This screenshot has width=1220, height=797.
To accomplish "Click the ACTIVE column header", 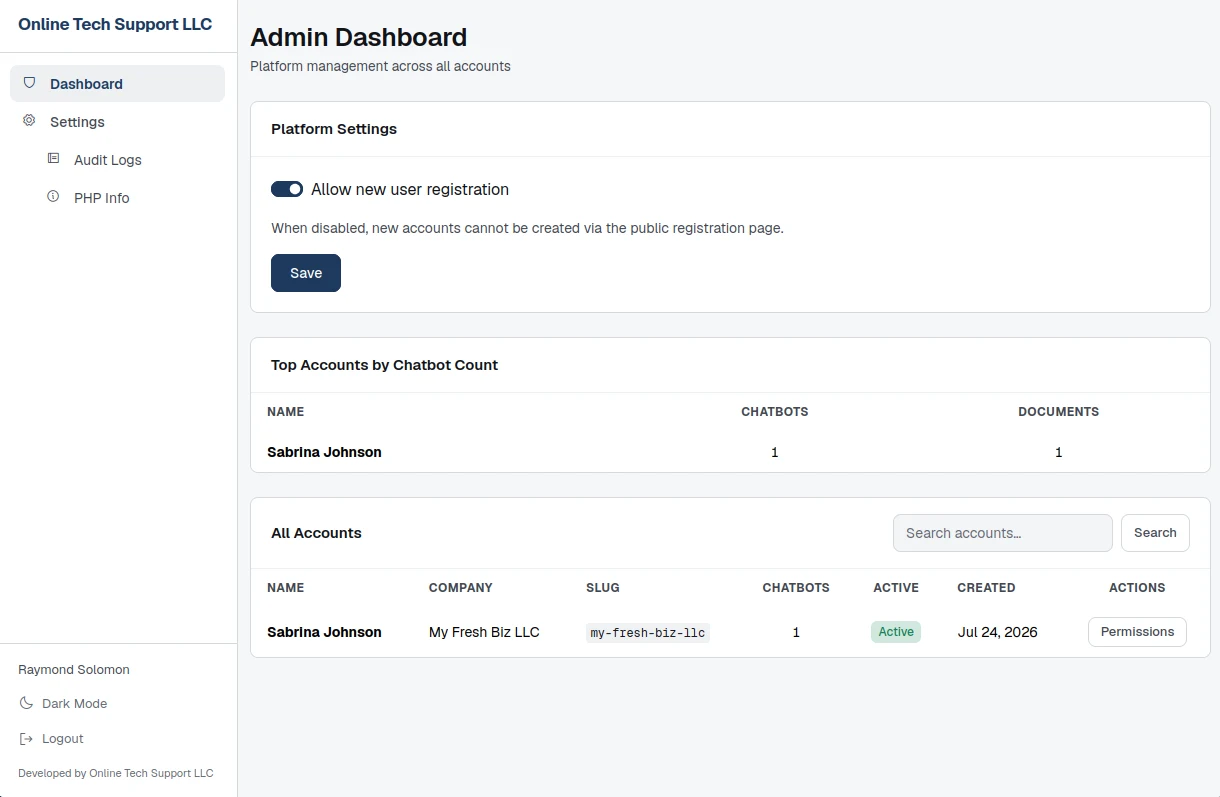I will tap(896, 587).
